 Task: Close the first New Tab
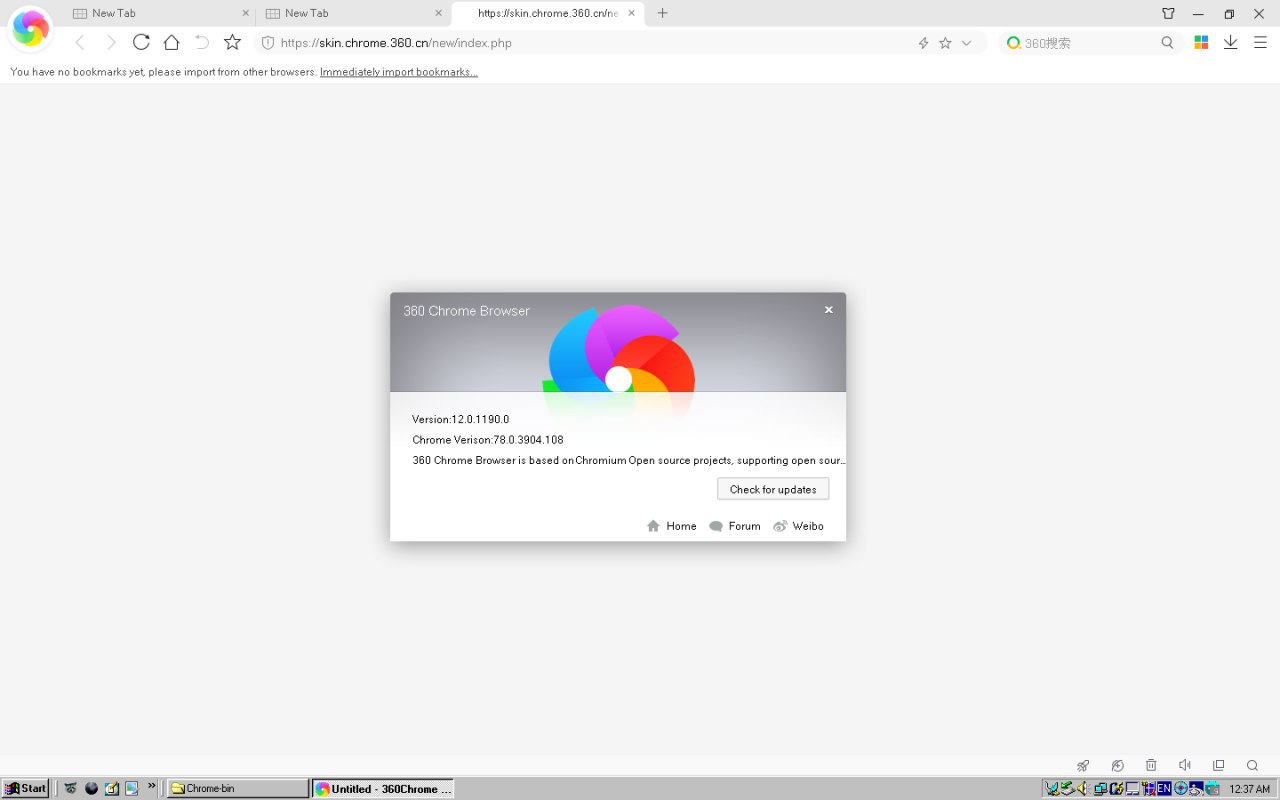[245, 13]
